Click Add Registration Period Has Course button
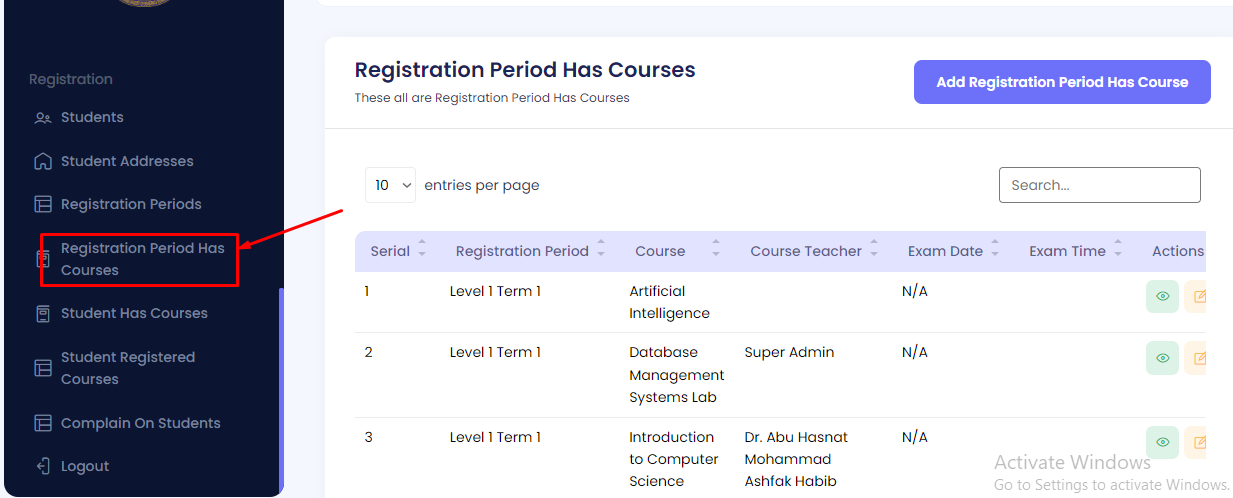This screenshot has width=1233, height=498. coord(1062,82)
